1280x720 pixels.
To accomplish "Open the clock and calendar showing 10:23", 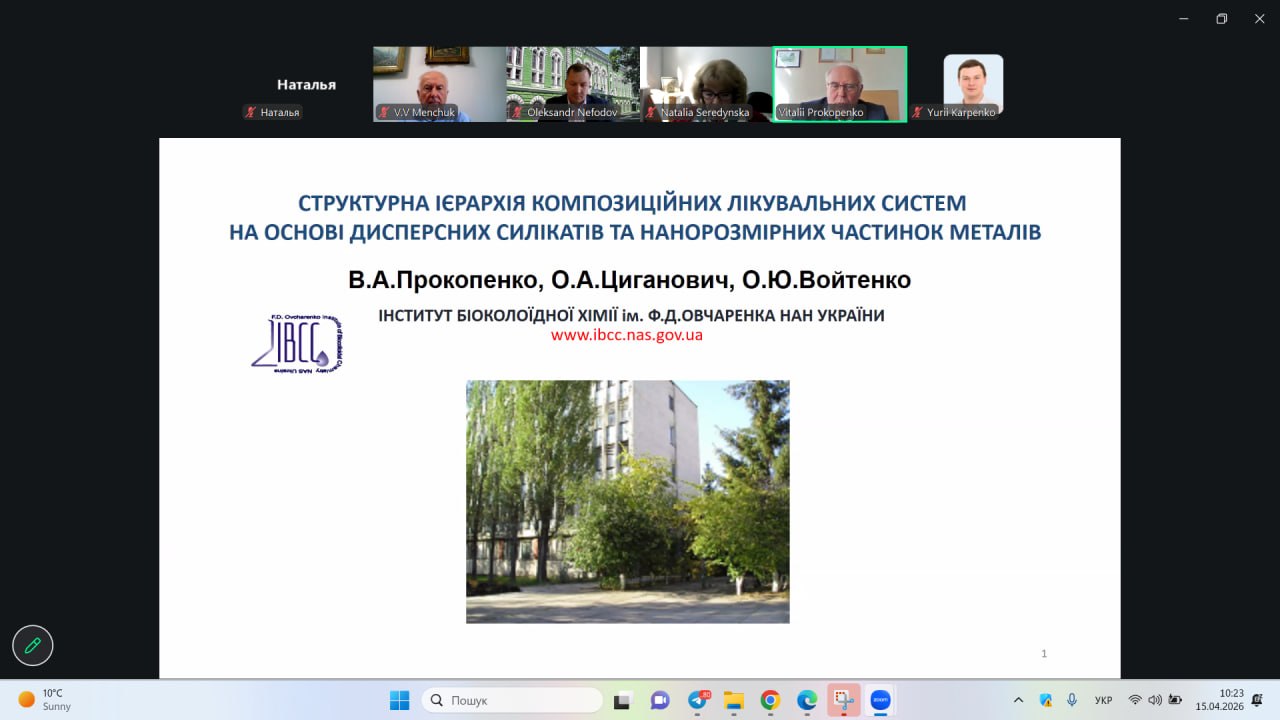I will pyautogui.click(x=1218, y=700).
